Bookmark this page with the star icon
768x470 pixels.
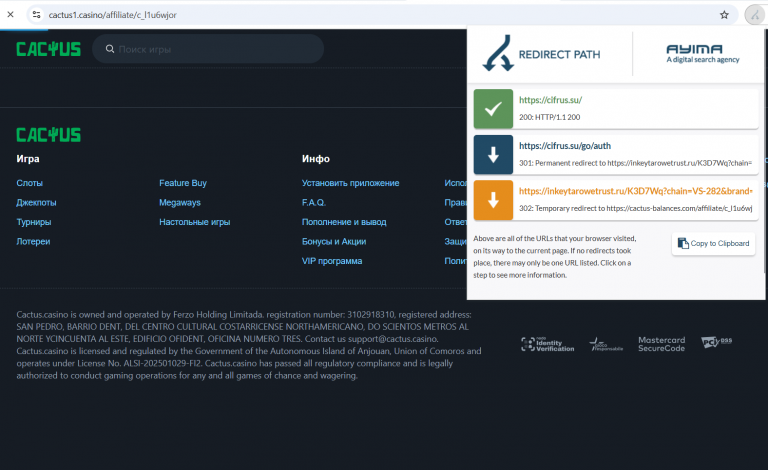tap(724, 15)
